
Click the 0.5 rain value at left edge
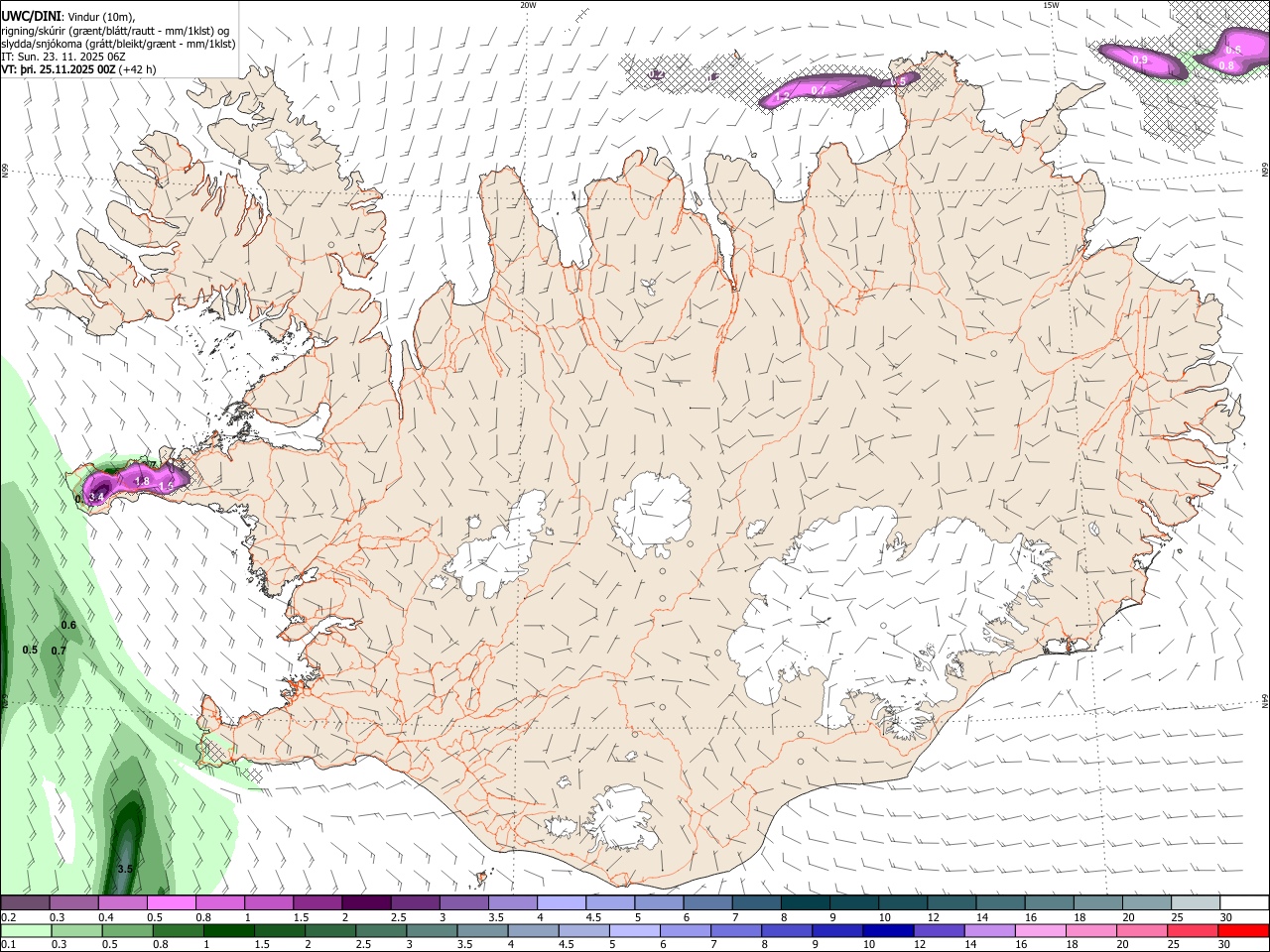30,650
